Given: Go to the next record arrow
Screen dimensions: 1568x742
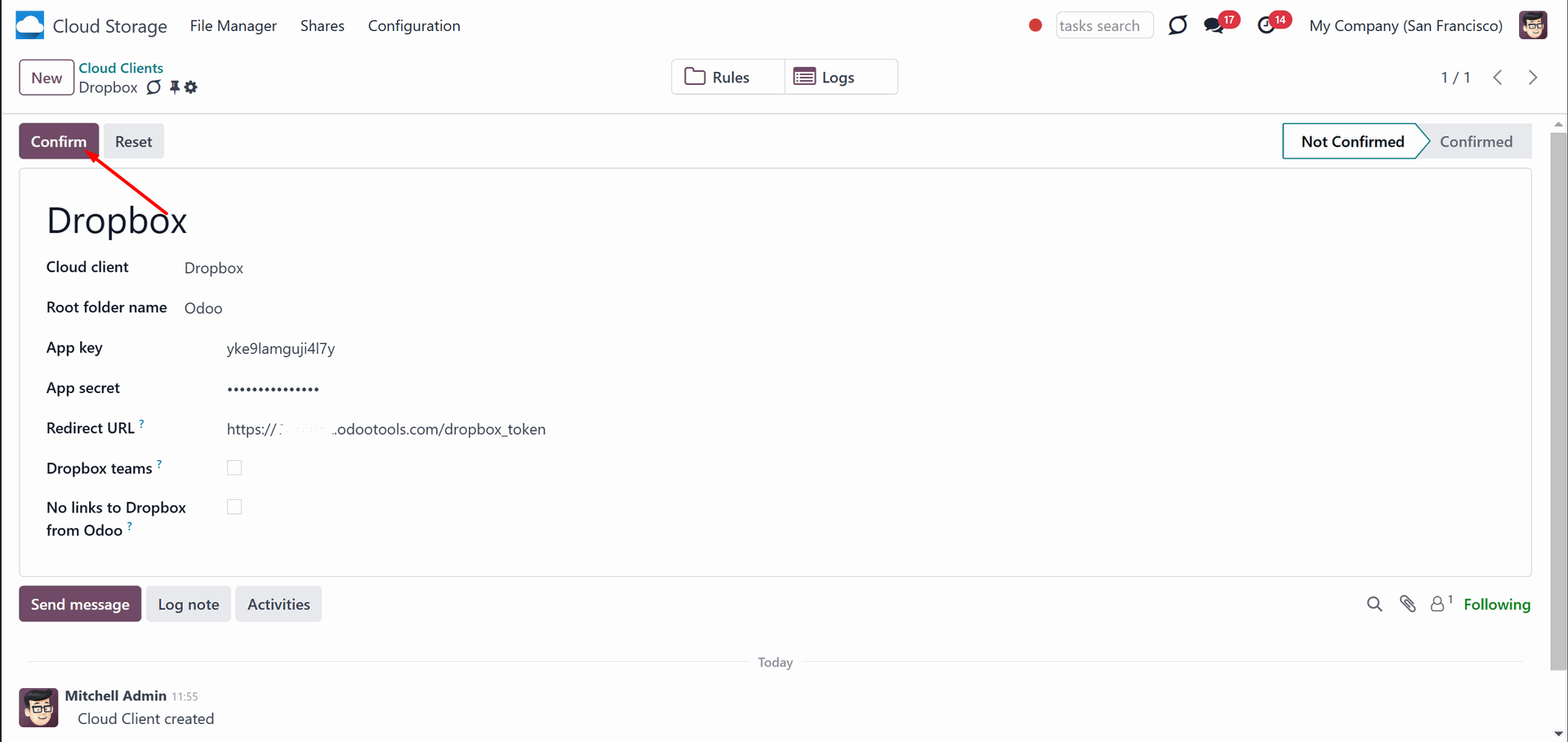Looking at the screenshot, I should coord(1533,78).
